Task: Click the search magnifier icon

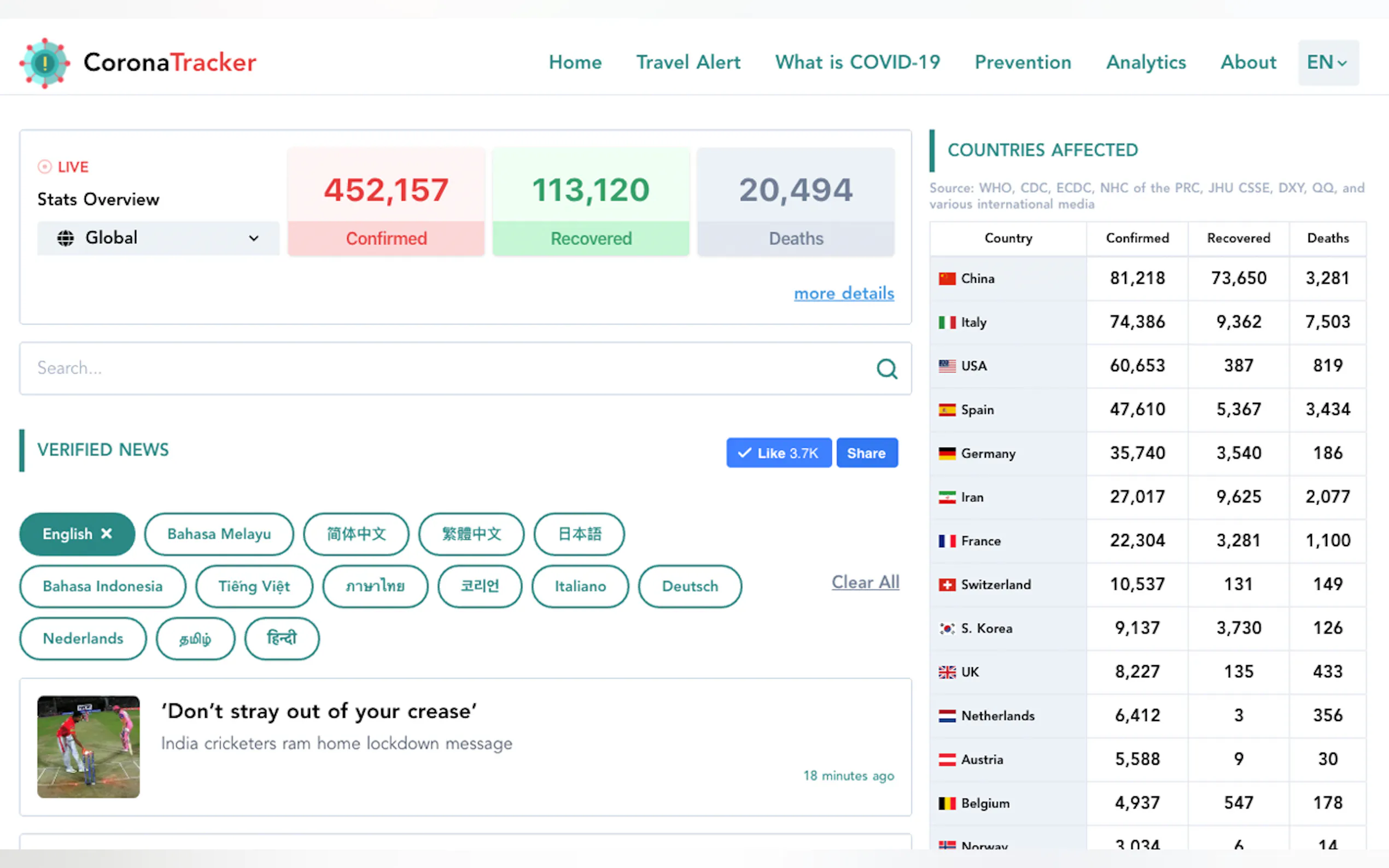Action: coord(886,368)
